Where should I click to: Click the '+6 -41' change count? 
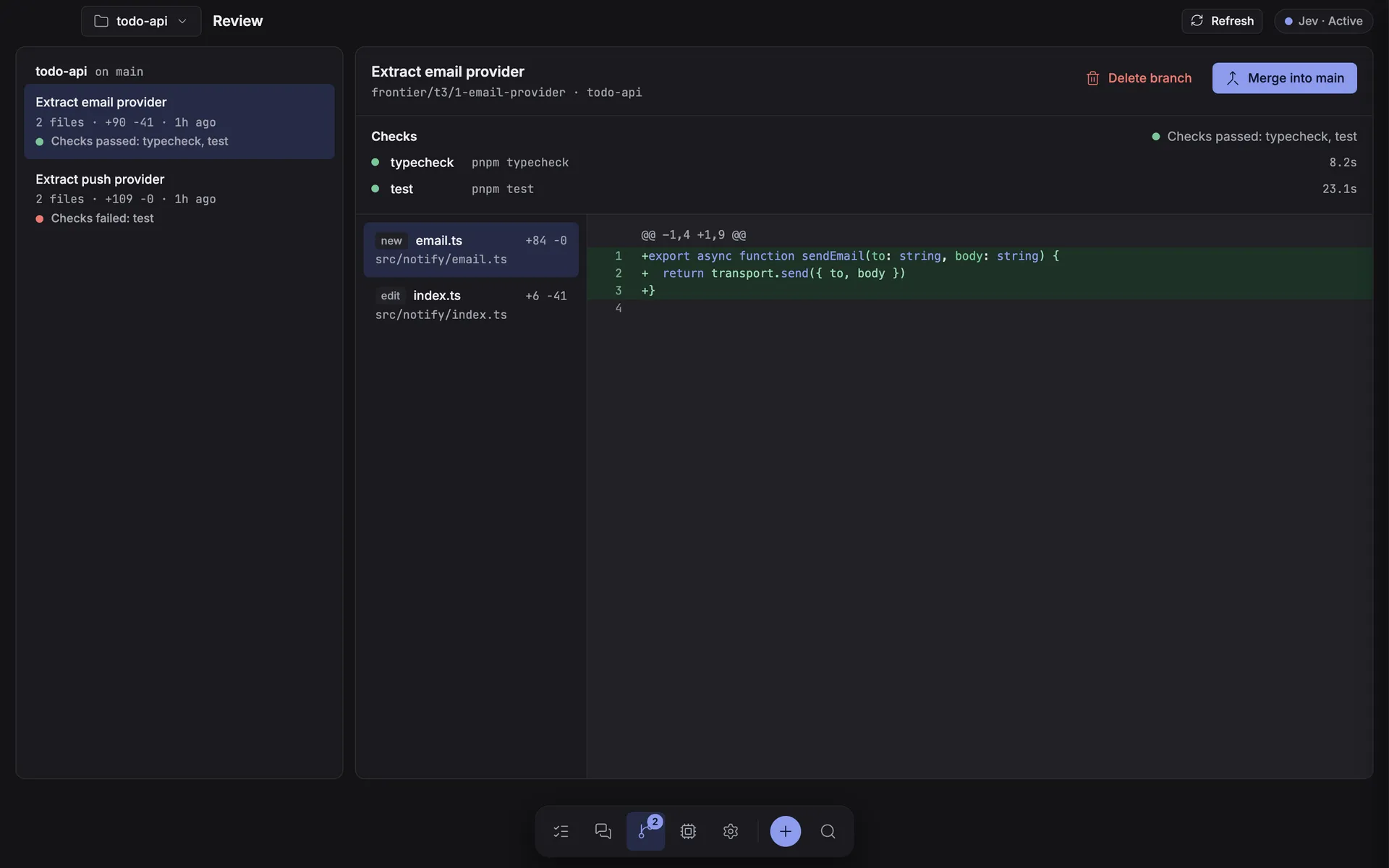tap(546, 296)
